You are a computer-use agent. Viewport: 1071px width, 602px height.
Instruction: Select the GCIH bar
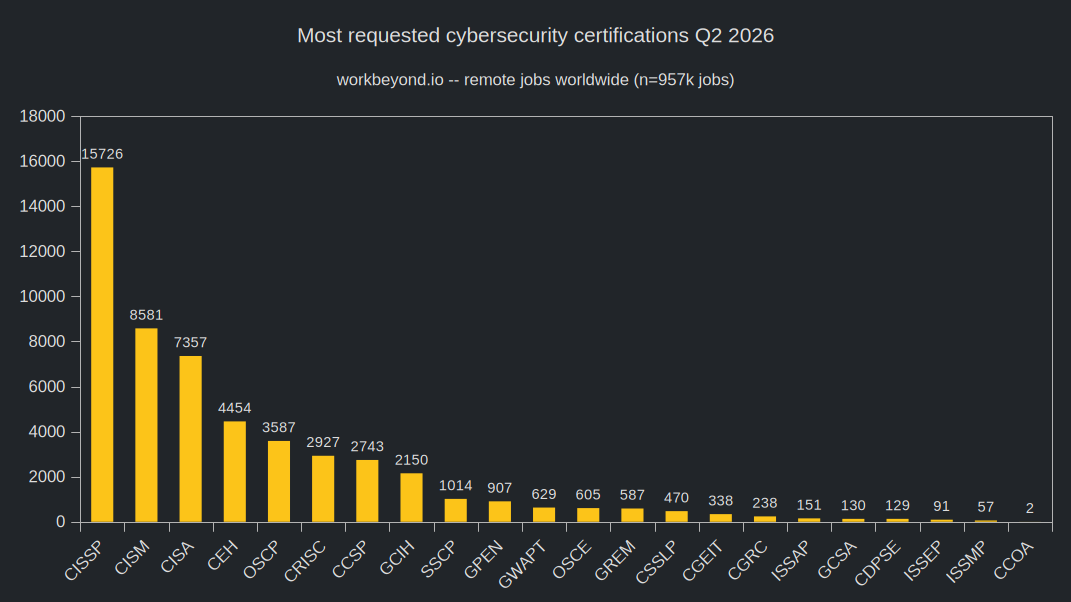pos(411,497)
